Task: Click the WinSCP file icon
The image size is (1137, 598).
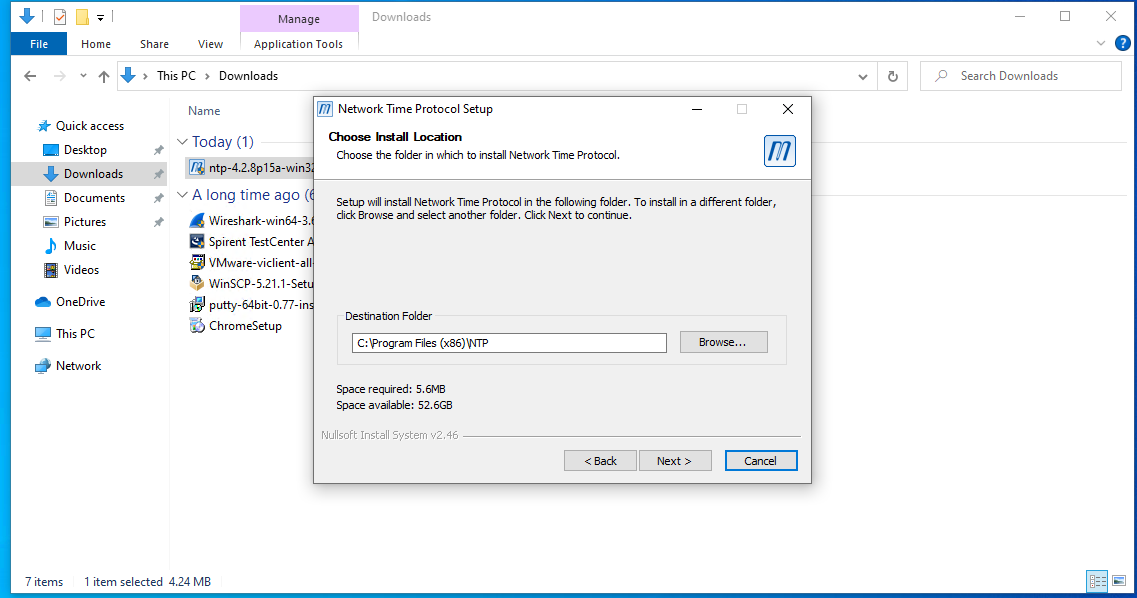Action: (x=197, y=283)
